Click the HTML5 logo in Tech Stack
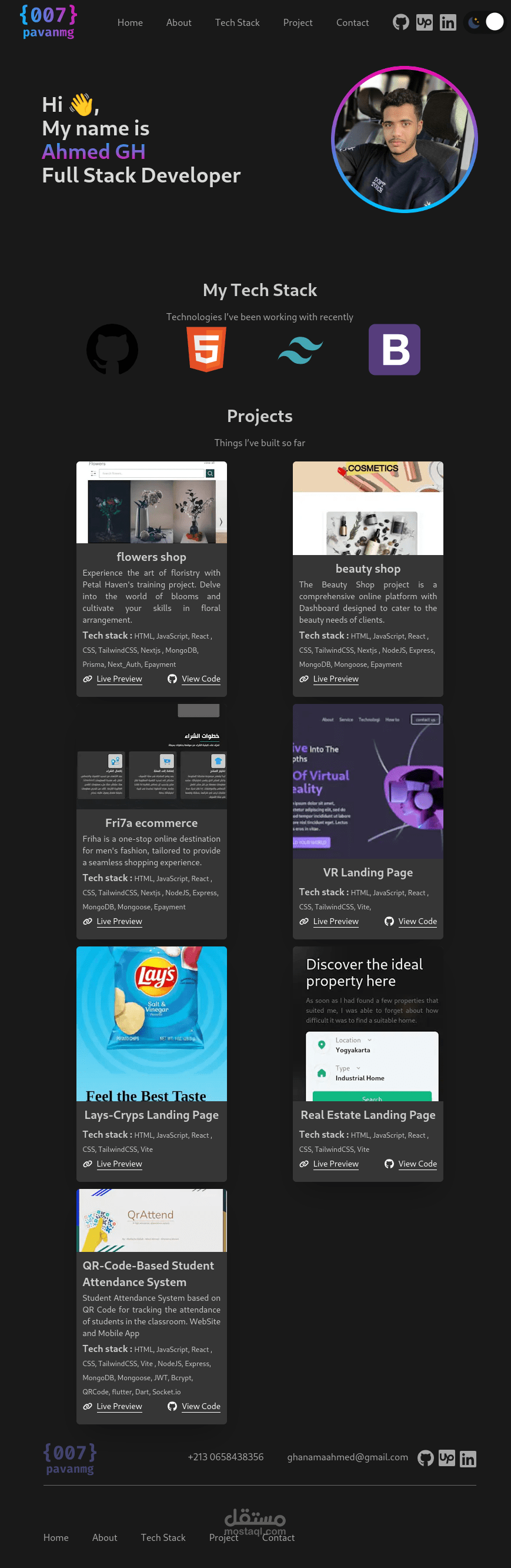The height and width of the screenshot is (1568, 511). [207, 350]
